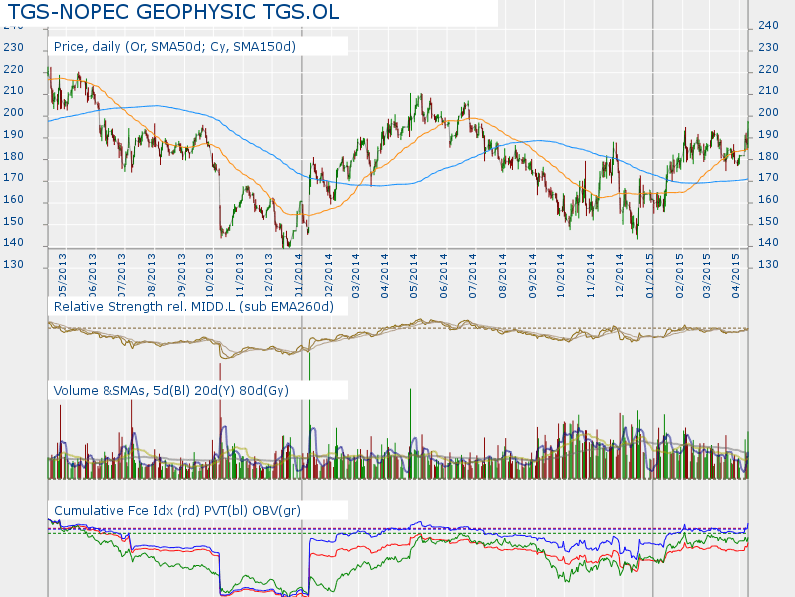Click the 11/2014 date axis label

[591, 275]
